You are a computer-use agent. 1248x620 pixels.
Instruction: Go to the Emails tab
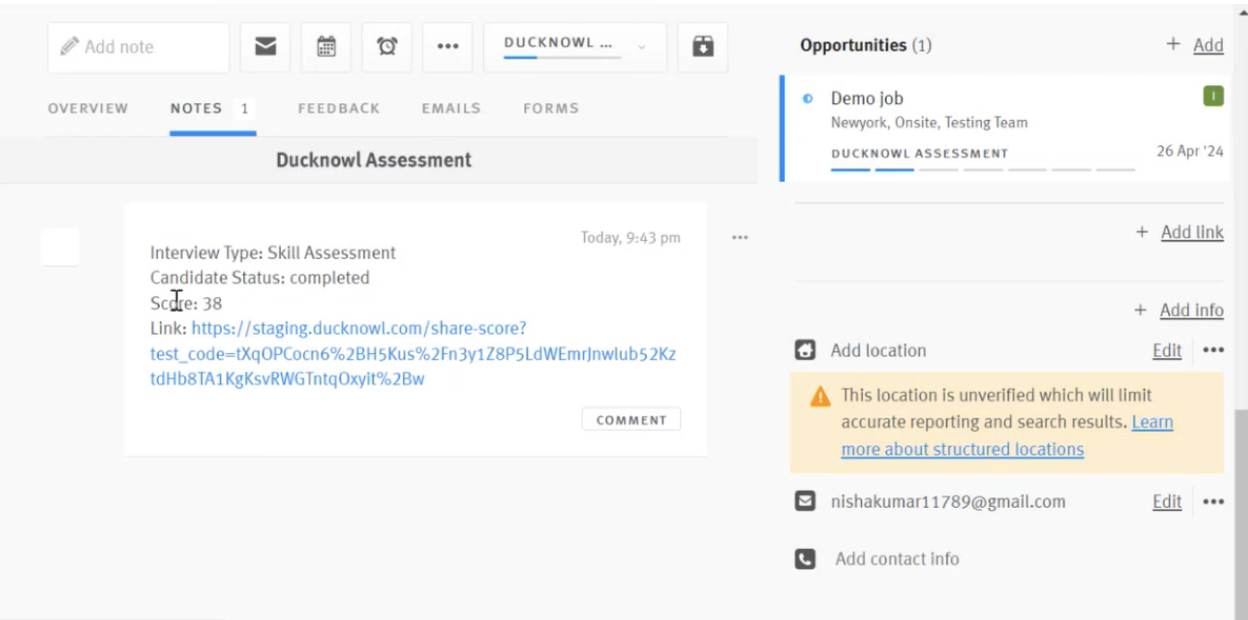(x=451, y=108)
